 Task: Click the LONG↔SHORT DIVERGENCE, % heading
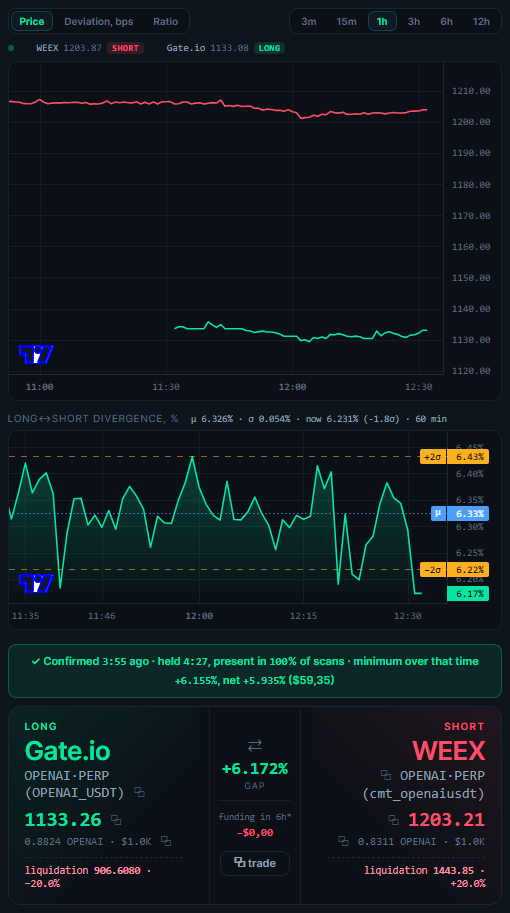coord(93,419)
